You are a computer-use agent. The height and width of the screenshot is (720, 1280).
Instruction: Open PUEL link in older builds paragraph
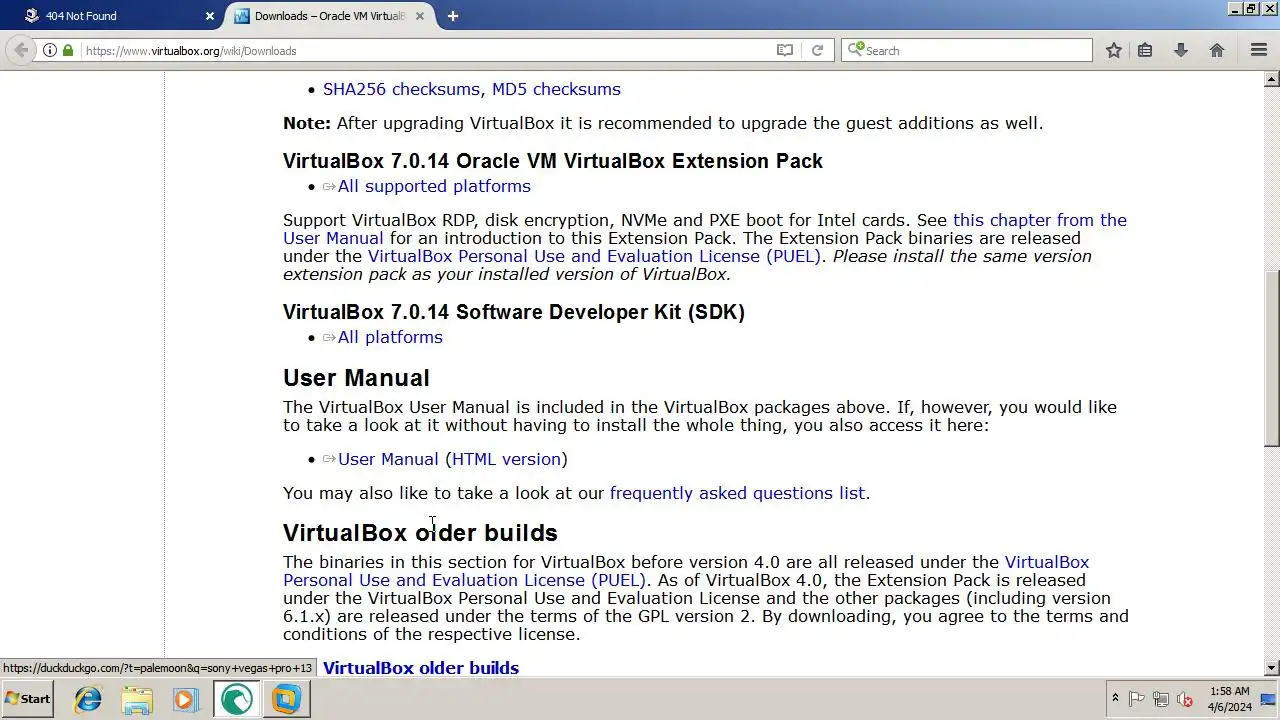686,571
